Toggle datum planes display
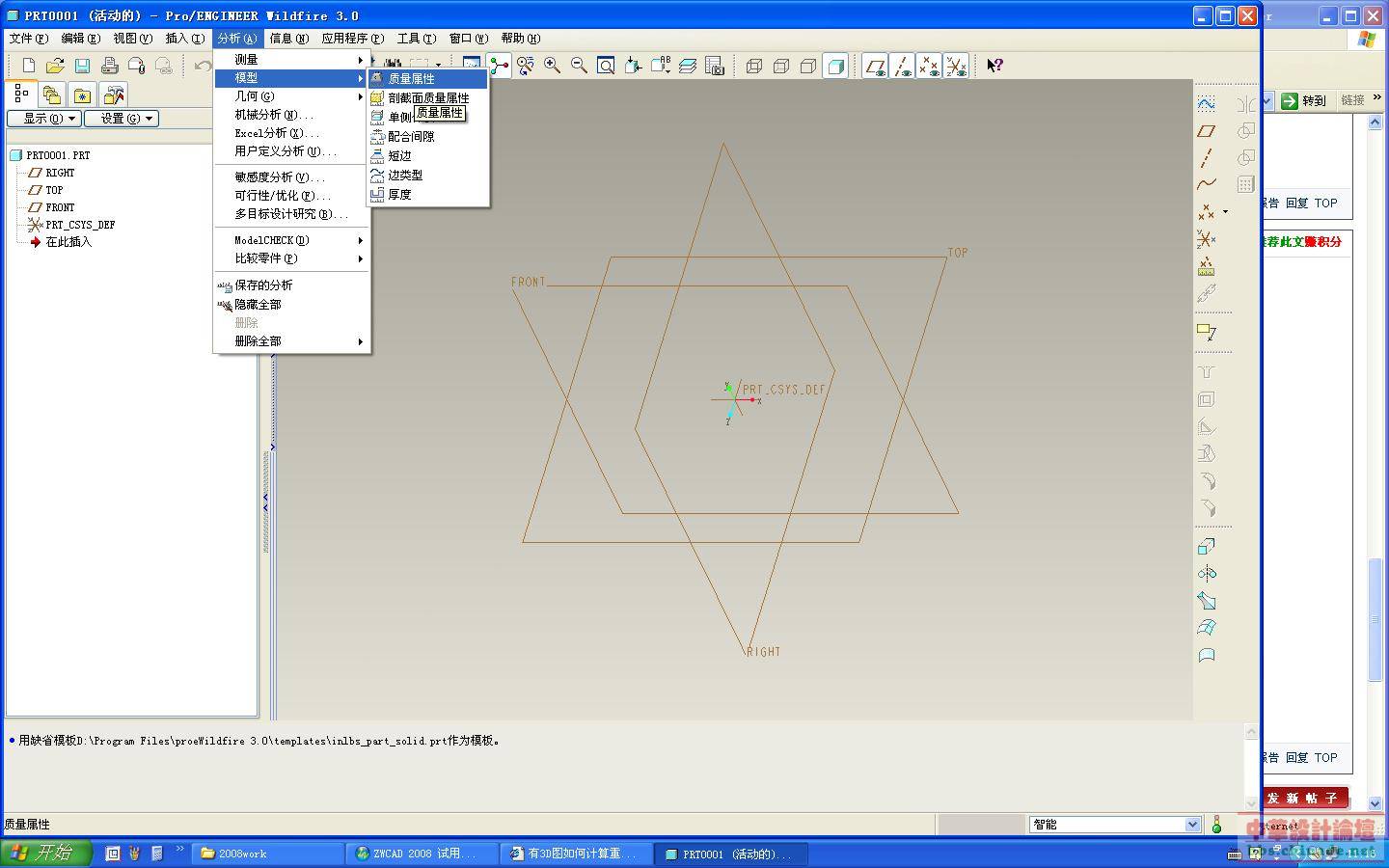Screen dimensions: 1389x868 875,66
